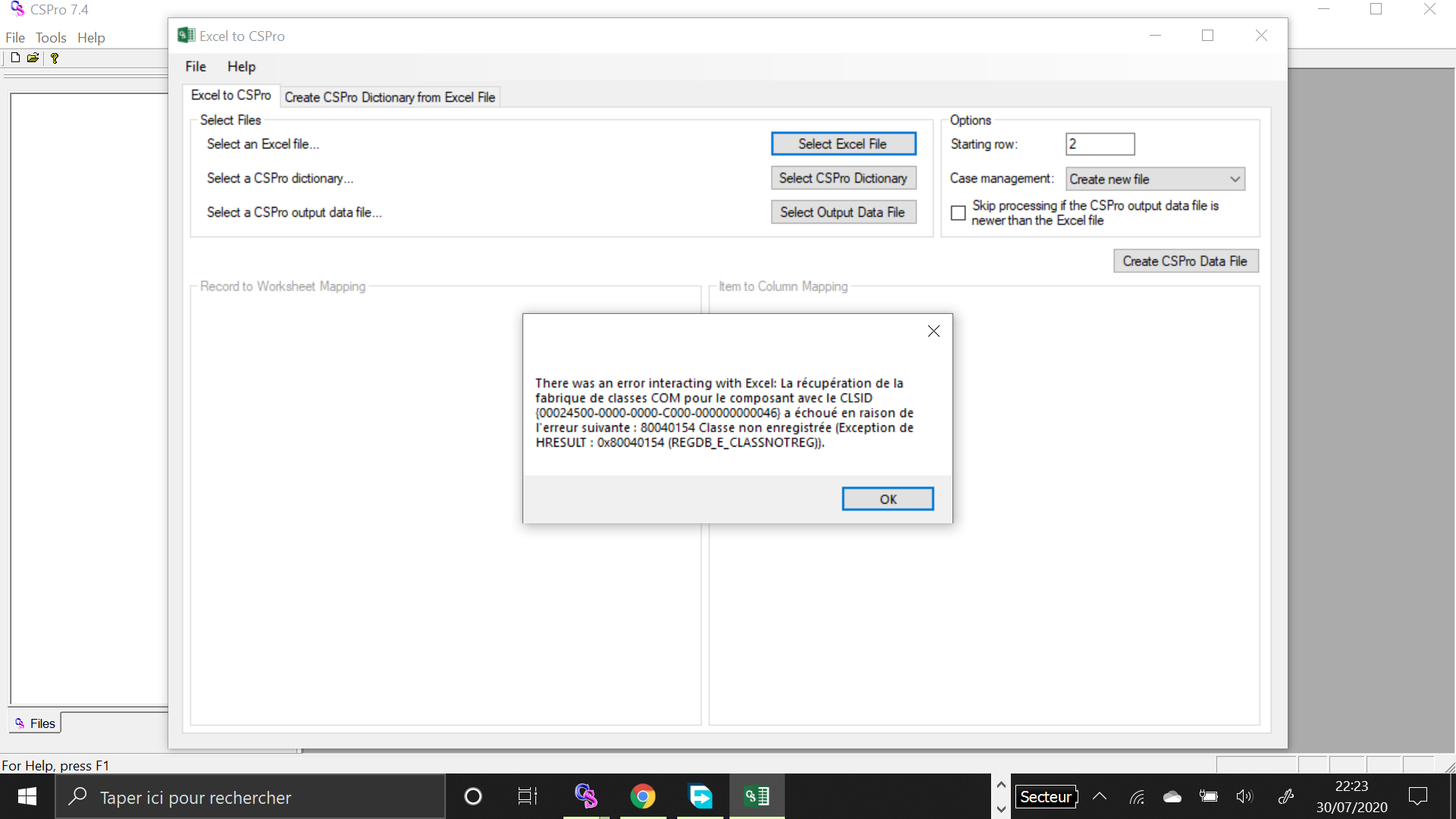
Task: Click the Select Excel File button
Action: (x=843, y=143)
